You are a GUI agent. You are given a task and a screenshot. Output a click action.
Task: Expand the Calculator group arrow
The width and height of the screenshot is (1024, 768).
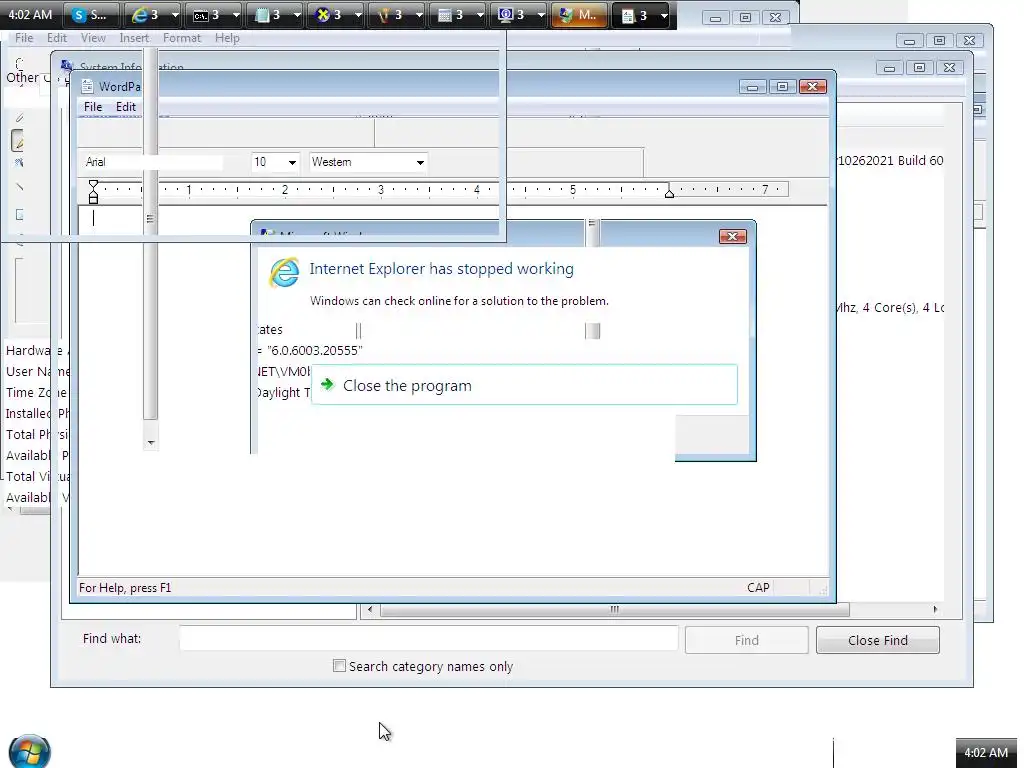[x=480, y=15]
